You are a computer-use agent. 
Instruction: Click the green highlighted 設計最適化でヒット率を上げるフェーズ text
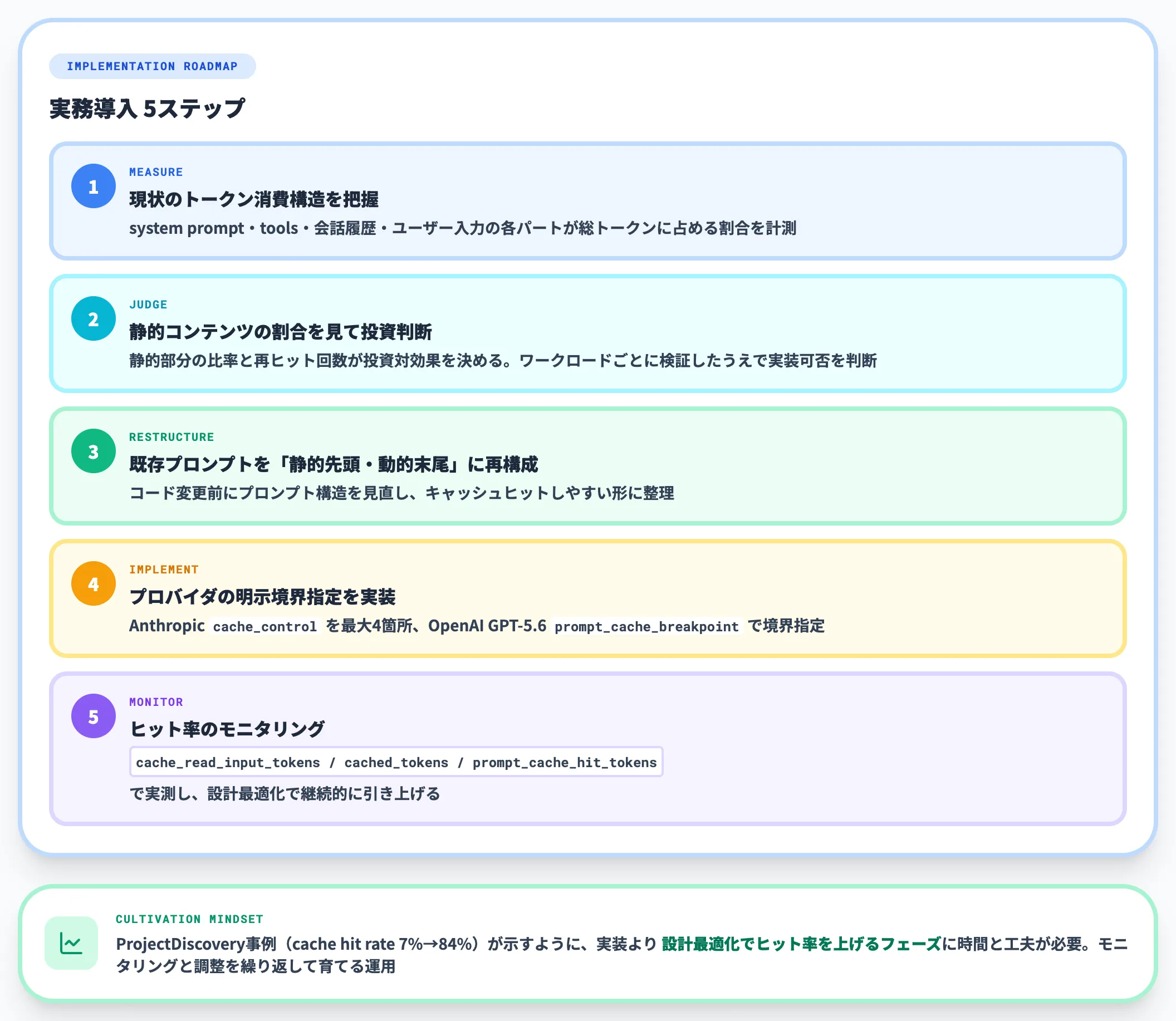click(801, 944)
